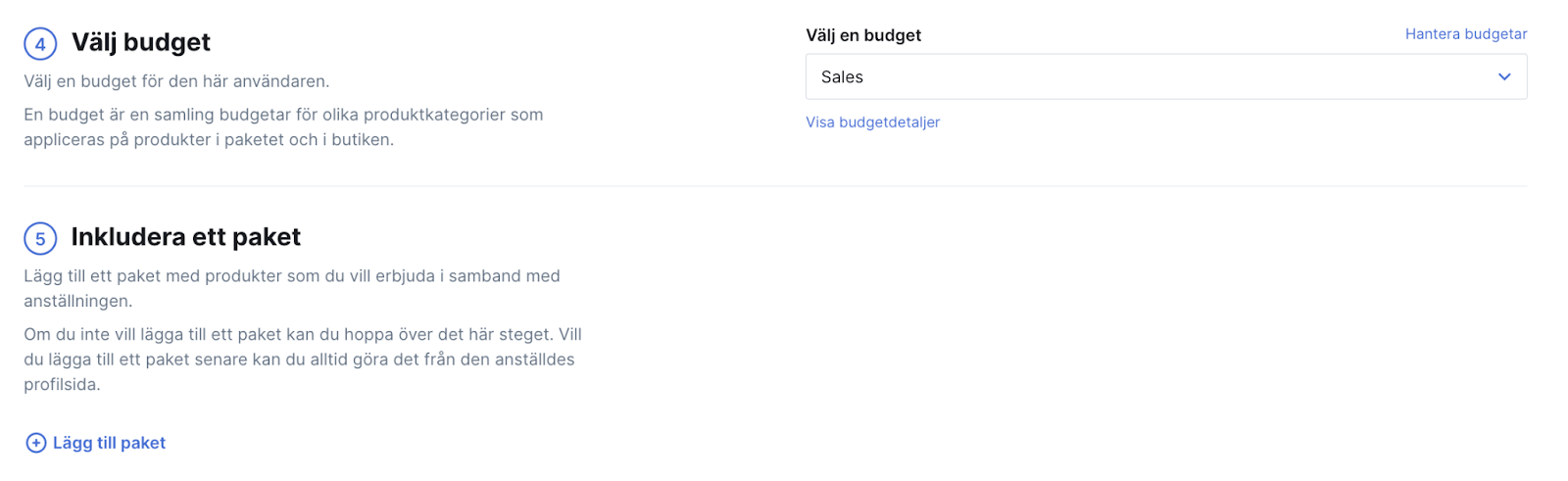1568x481 pixels.
Task: Click the word 'profilsida' in the package description
Action: 60,385
